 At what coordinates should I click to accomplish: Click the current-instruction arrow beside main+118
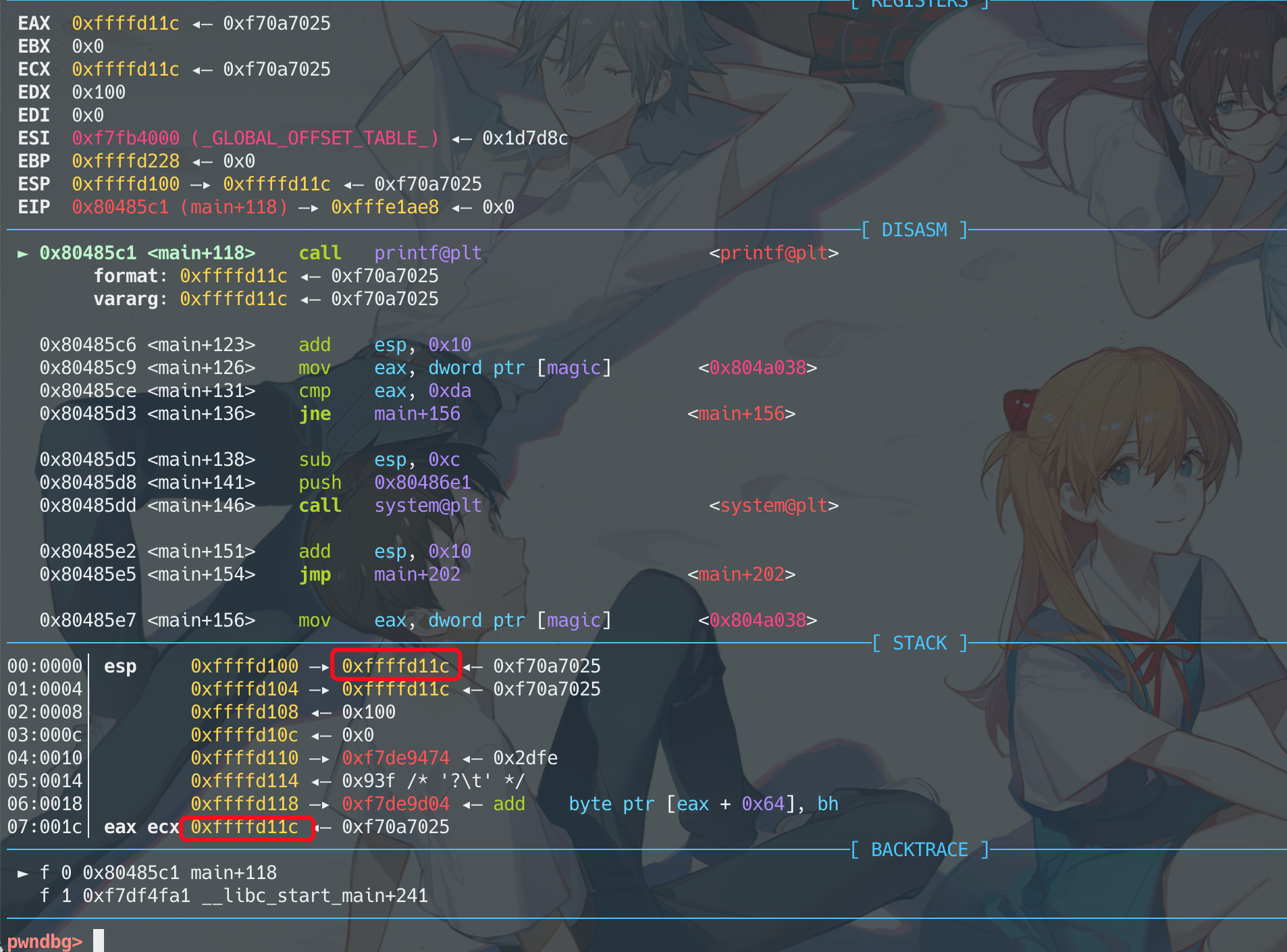click(x=23, y=254)
